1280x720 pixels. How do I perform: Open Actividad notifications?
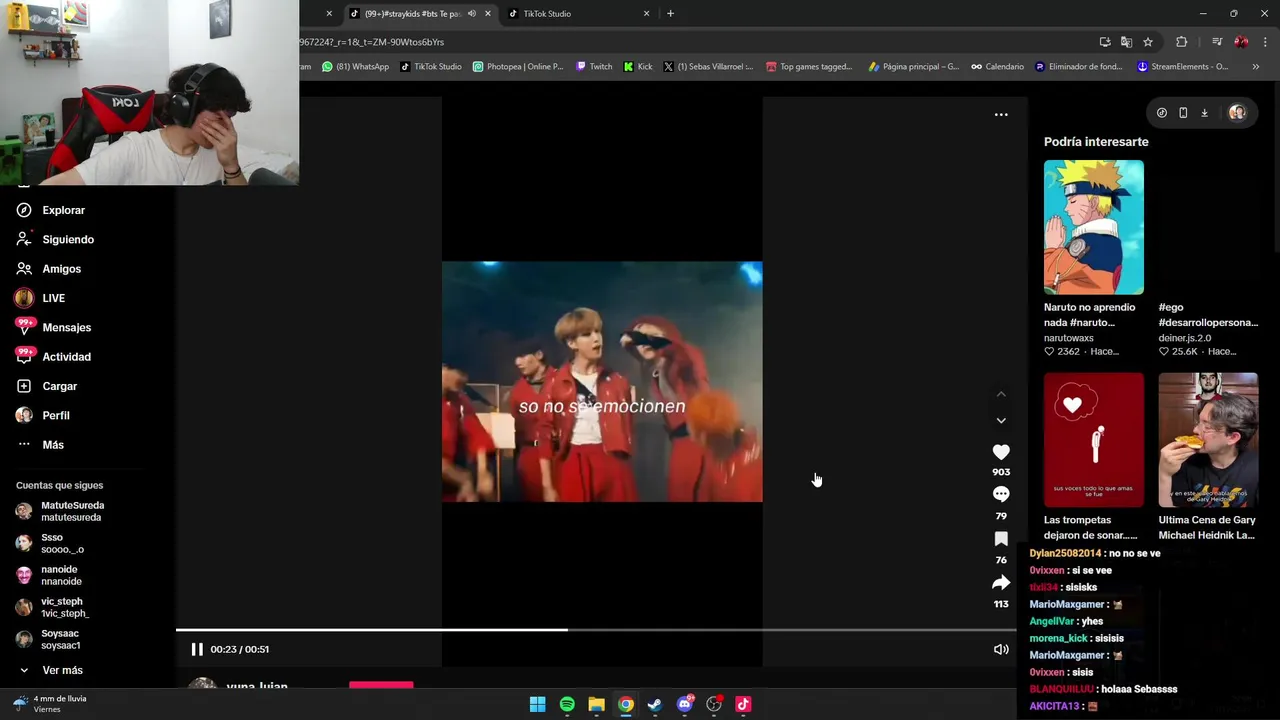point(66,357)
